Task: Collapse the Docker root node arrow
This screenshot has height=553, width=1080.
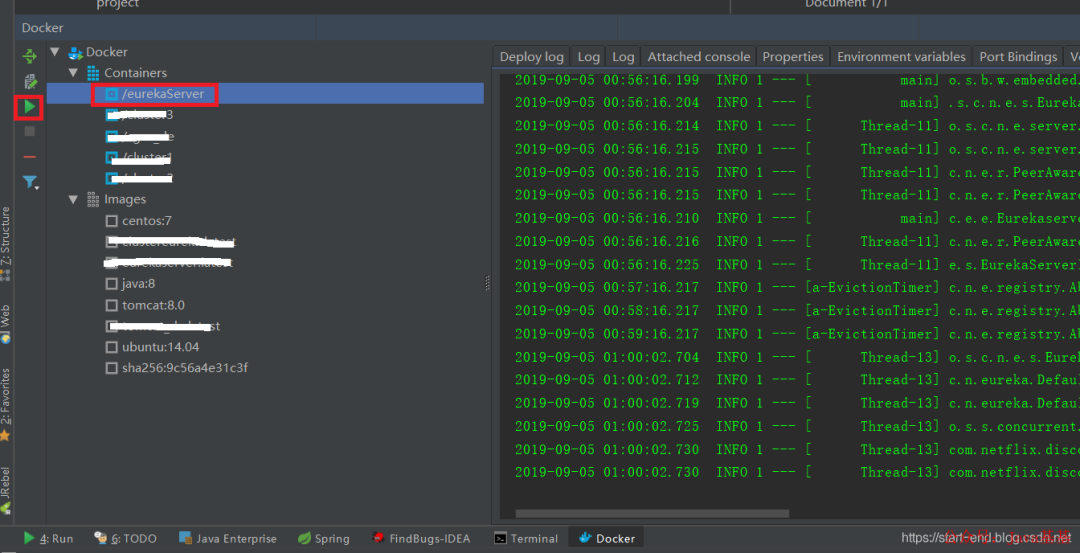Action: tap(56, 52)
